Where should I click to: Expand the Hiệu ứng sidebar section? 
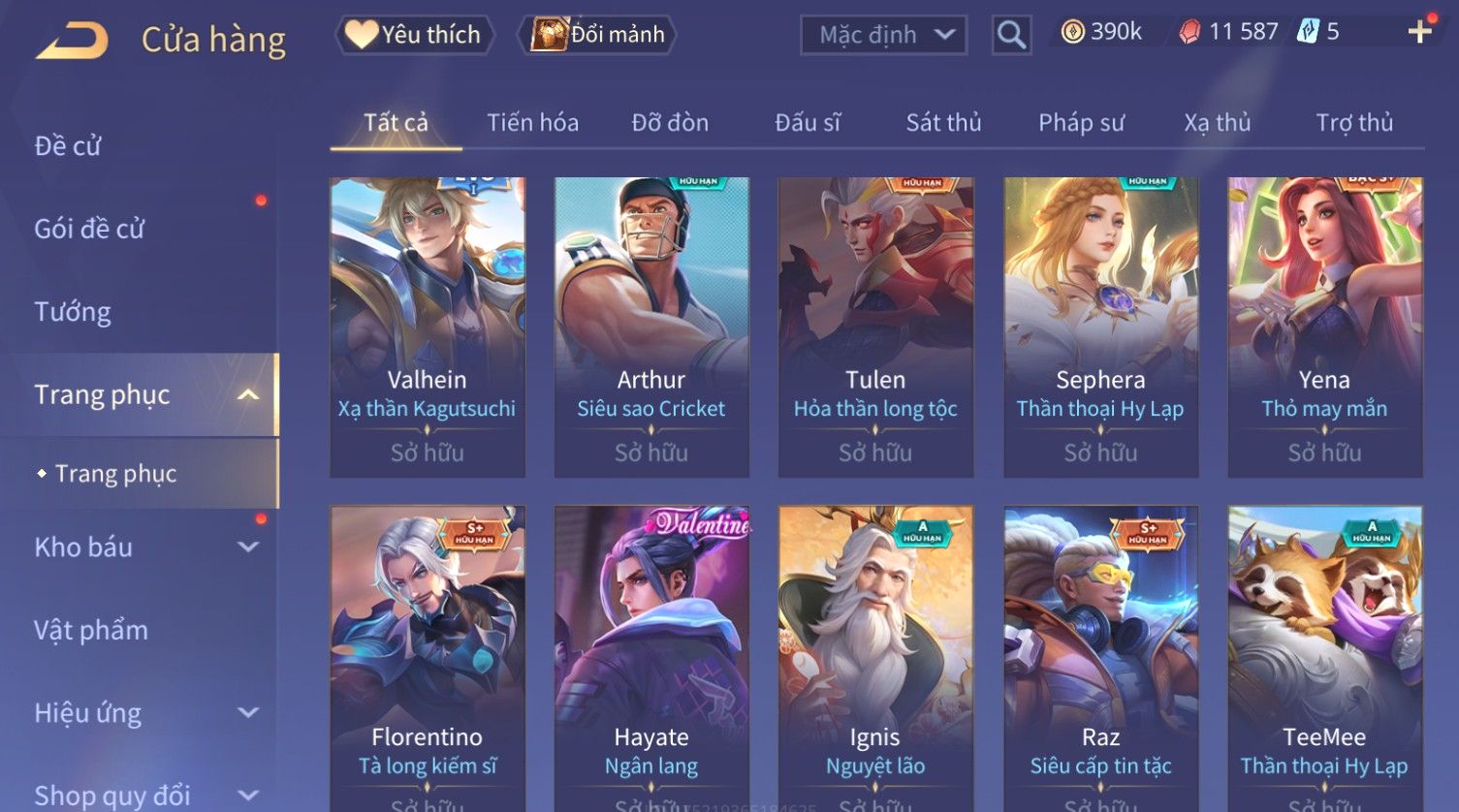pyautogui.click(x=248, y=712)
